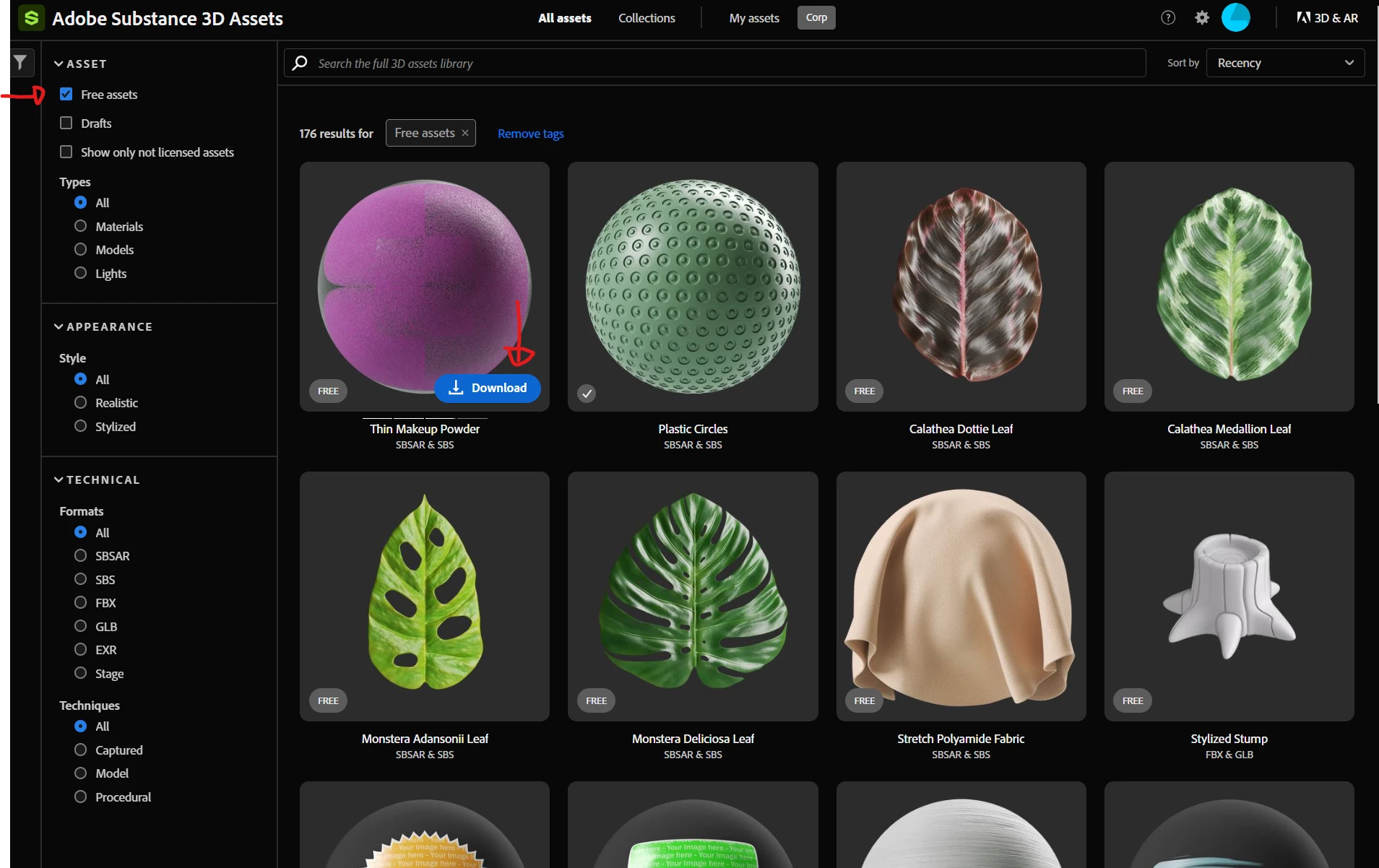The height and width of the screenshot is (868, 1379).
Task: Collapse the APPEARANCE filter section
Action: (103, 326)
